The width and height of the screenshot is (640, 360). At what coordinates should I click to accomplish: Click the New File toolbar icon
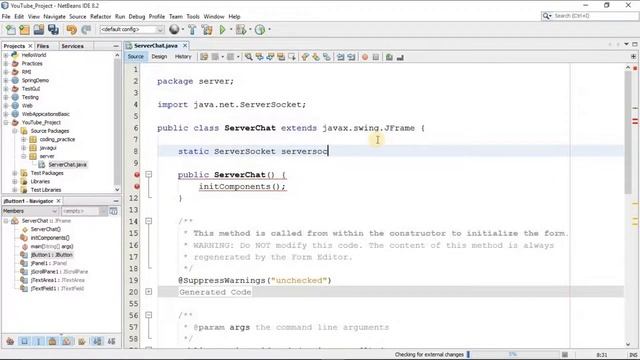(x=11, y=29)
